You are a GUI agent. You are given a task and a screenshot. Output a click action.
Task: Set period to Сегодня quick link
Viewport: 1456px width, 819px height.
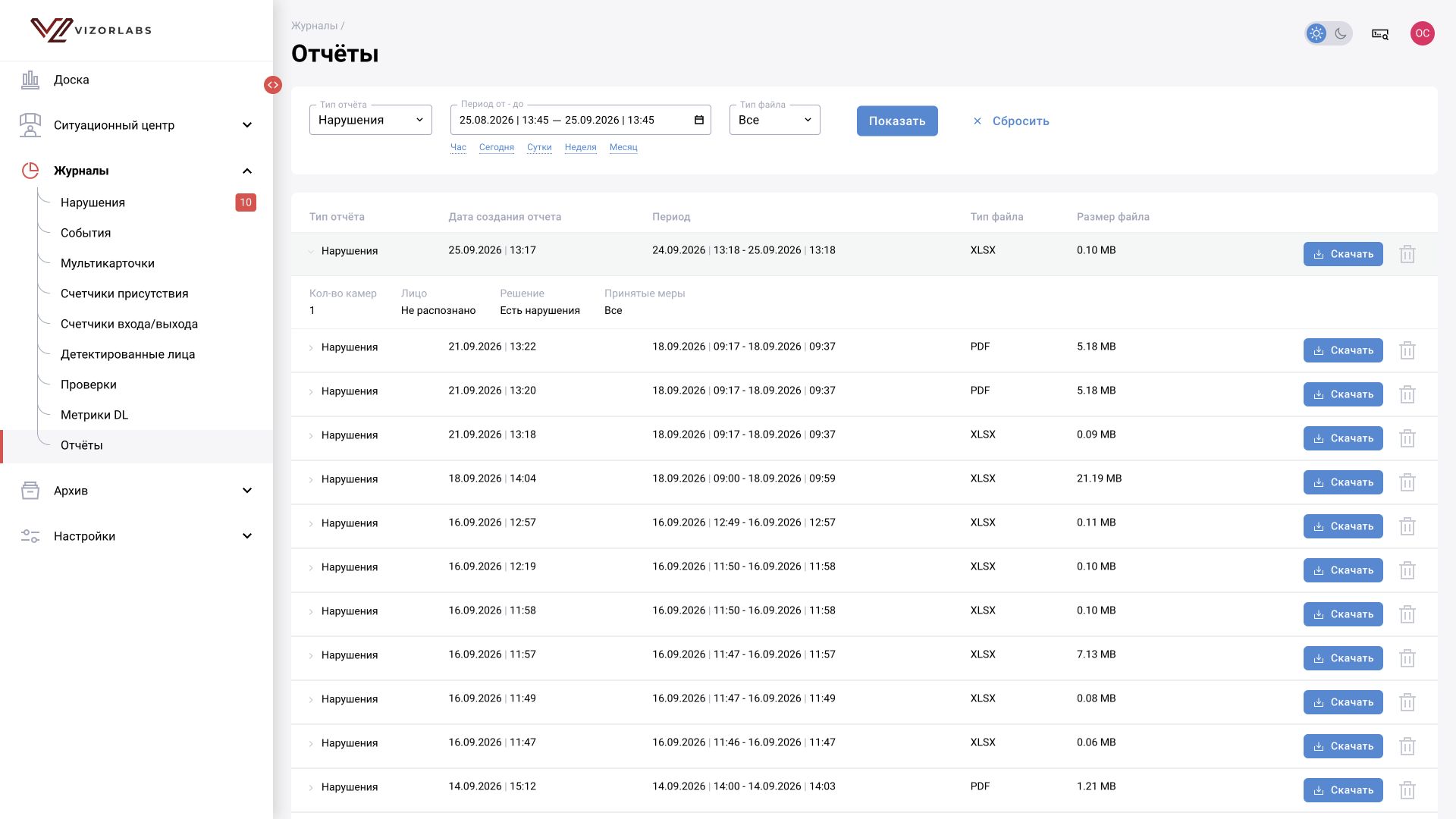coord(497,147)
